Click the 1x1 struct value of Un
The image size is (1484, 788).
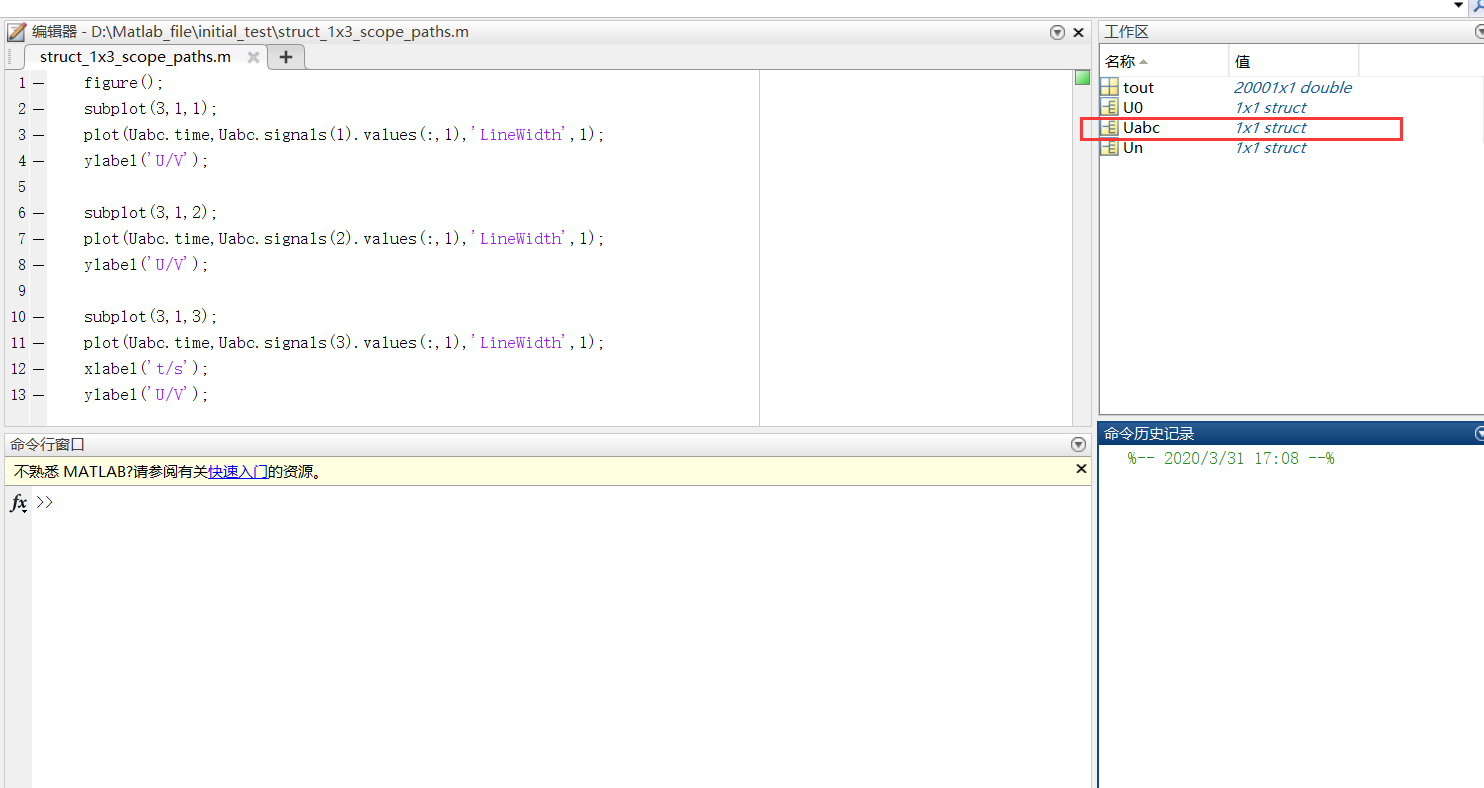tap(1270, 148)
